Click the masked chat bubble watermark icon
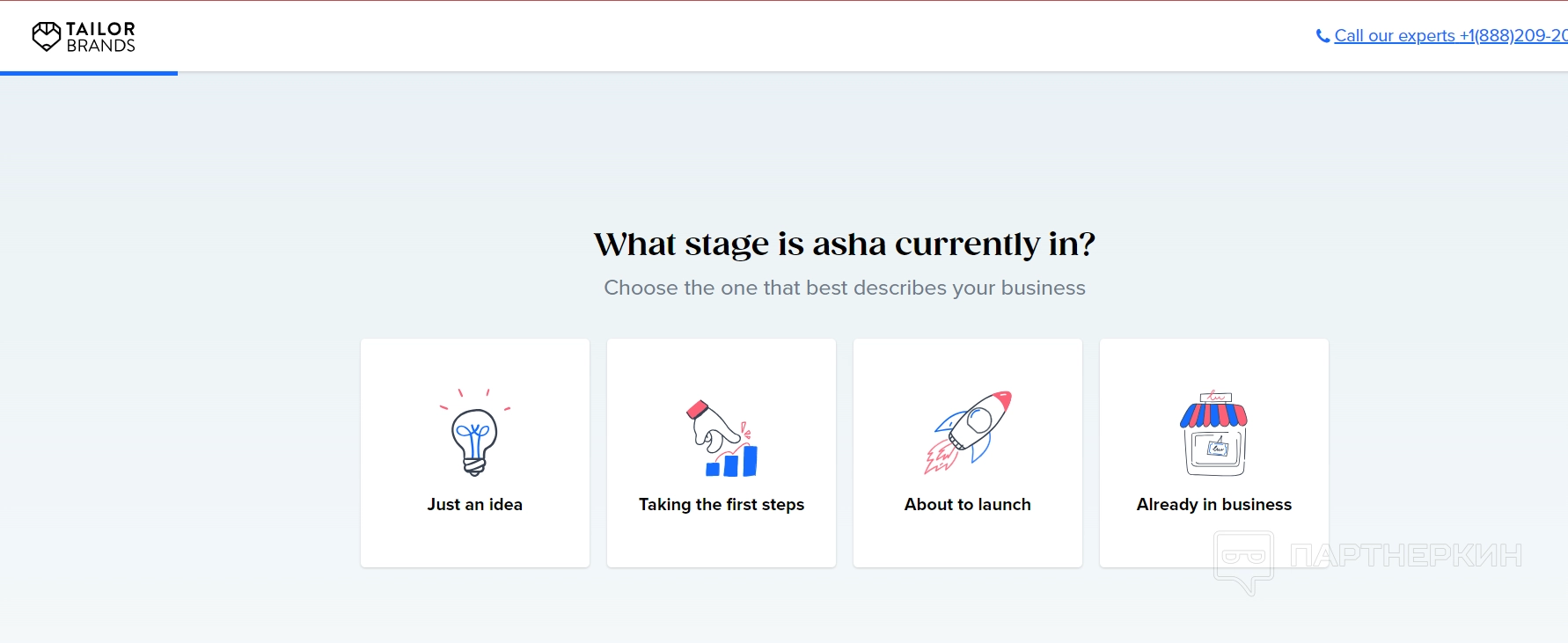 1243,561
